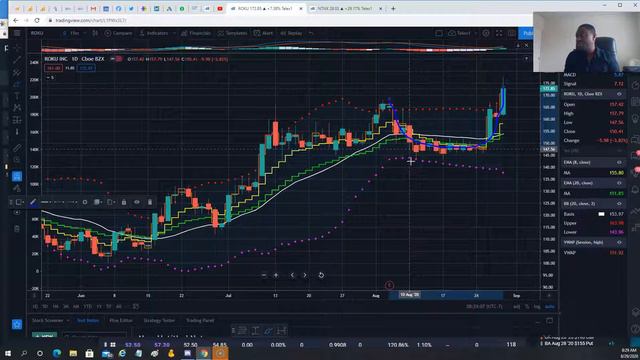Screen dimensions: 640x360
Task: Open the Templates menu
Action: (233, 33)
